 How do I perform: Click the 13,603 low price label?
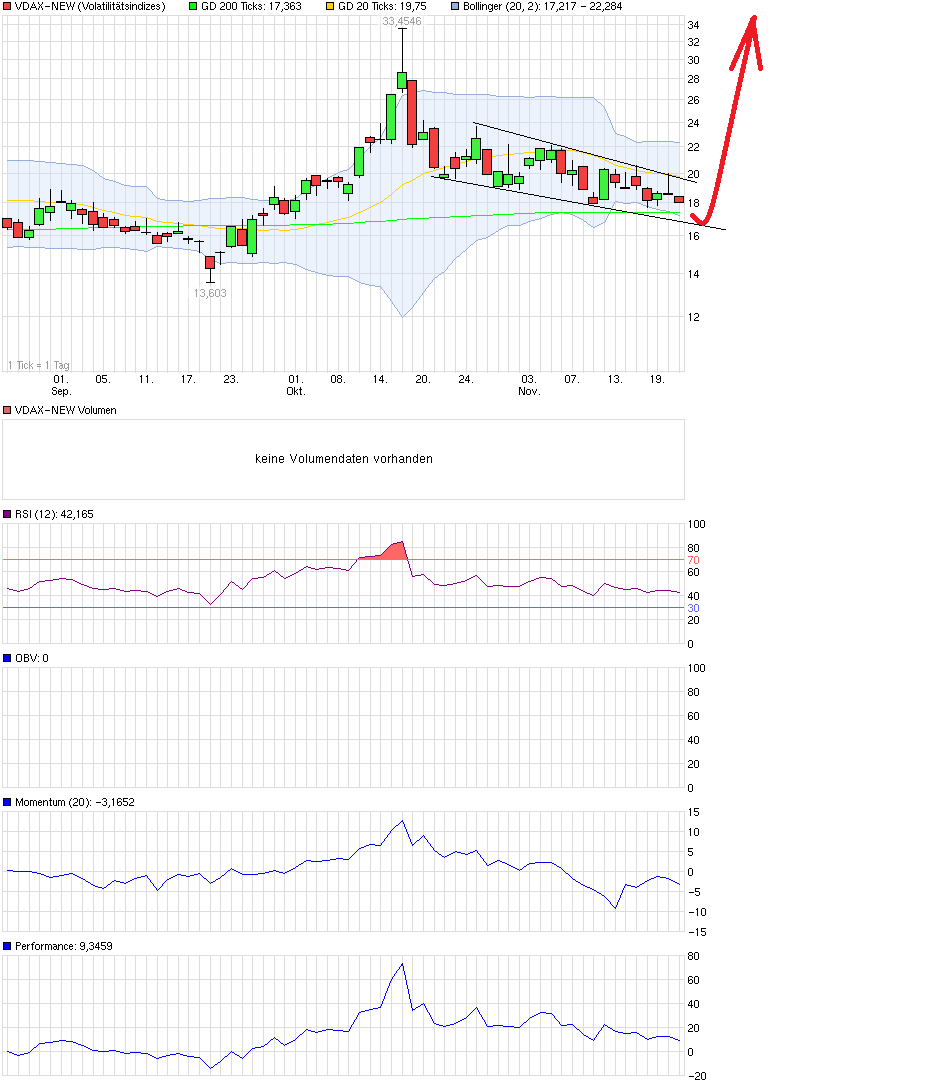[x=210, y=293]
